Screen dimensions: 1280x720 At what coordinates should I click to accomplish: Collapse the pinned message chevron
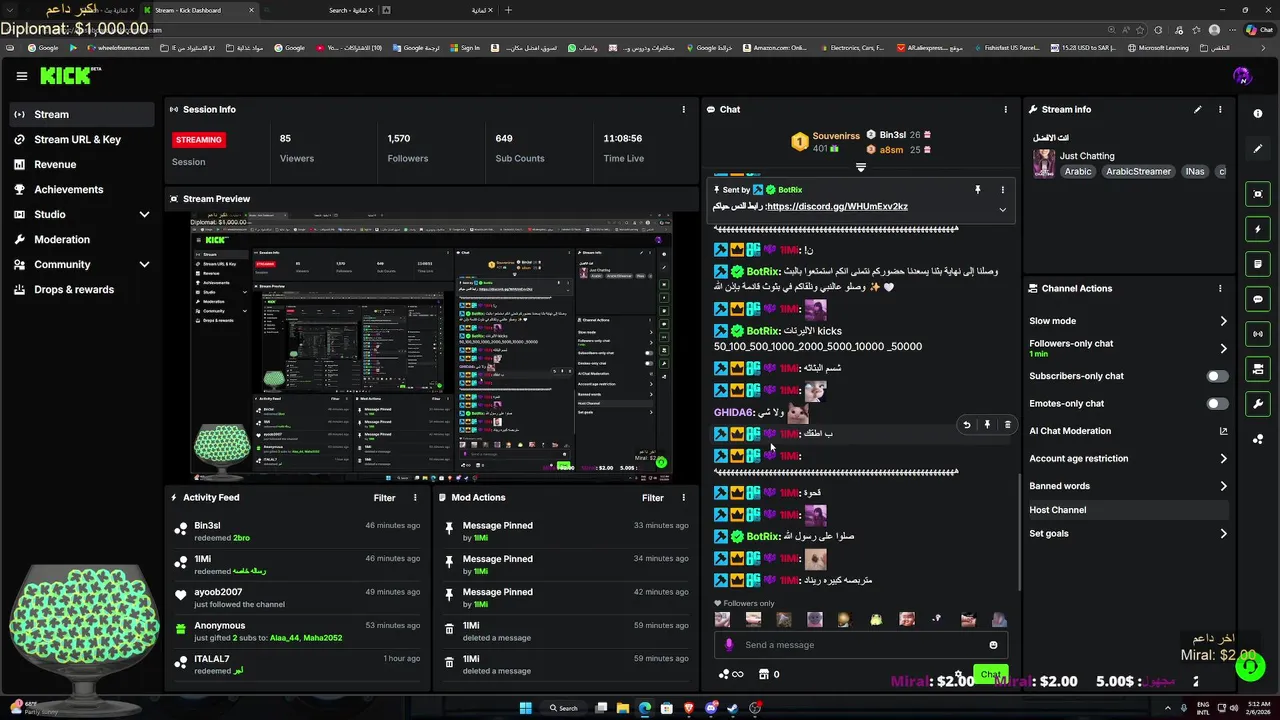coord(1003,209)
